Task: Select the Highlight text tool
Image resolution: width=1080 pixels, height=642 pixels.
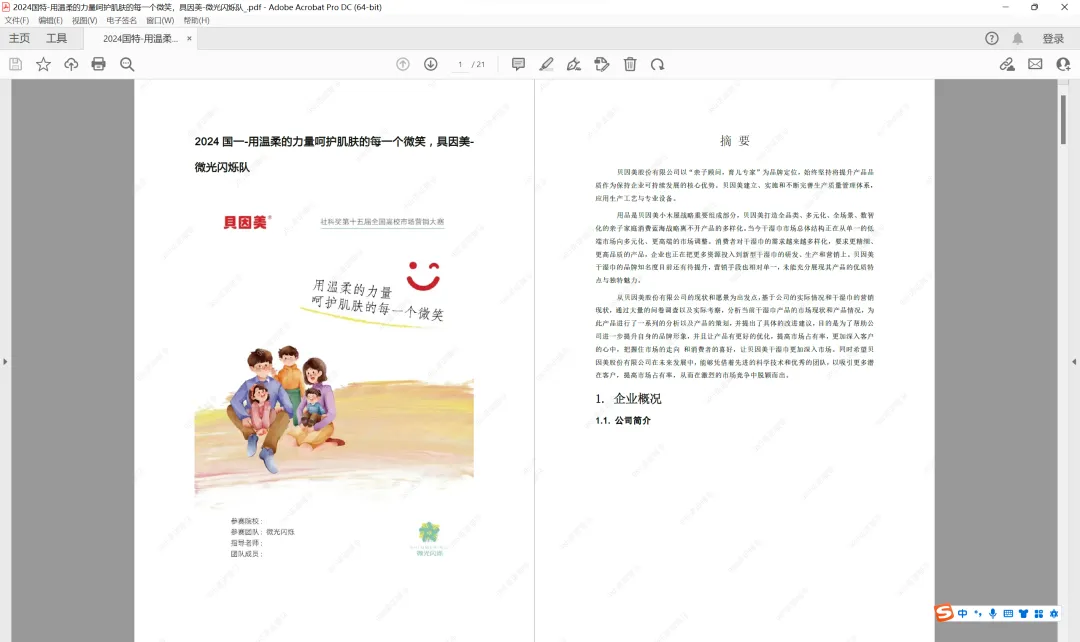Action: (x=546, y=64)
